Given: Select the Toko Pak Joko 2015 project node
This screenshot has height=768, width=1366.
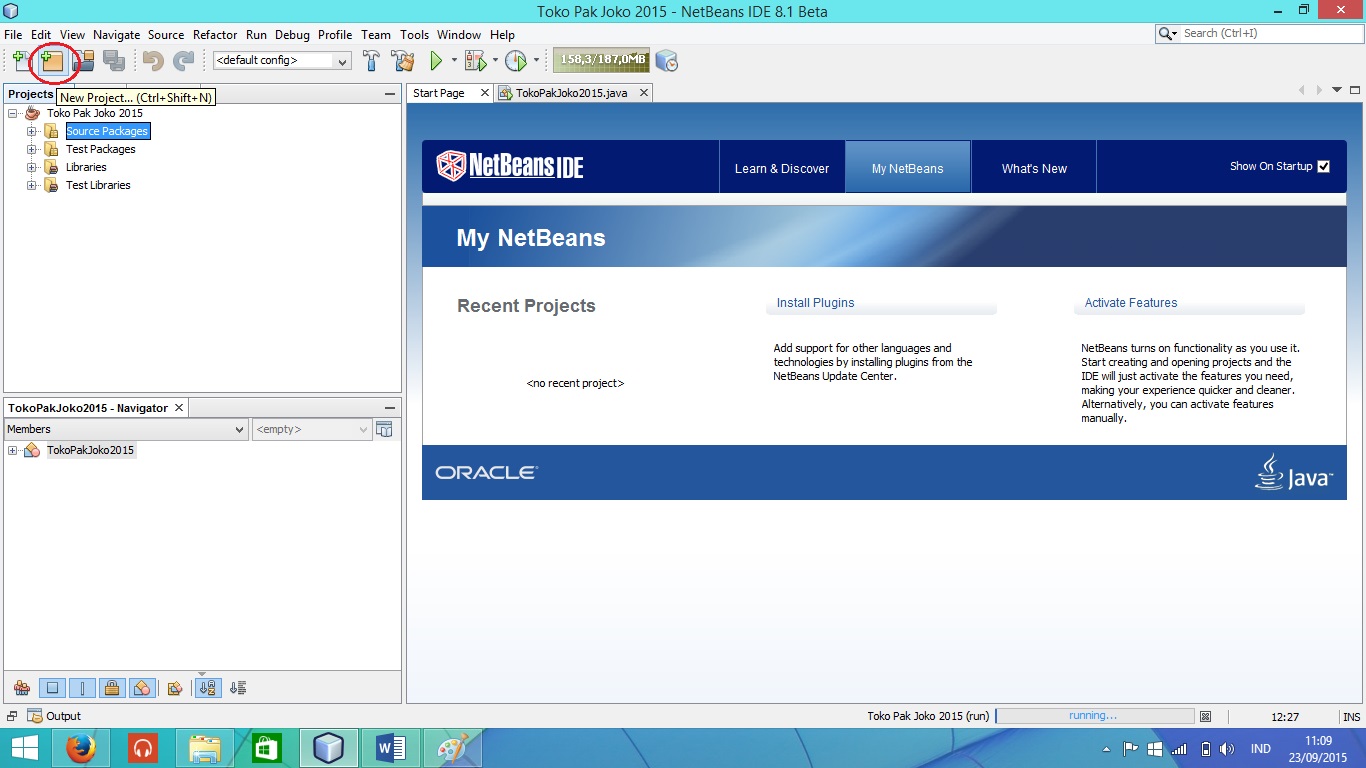Looking at the screenshot, I should pos(95,113).
